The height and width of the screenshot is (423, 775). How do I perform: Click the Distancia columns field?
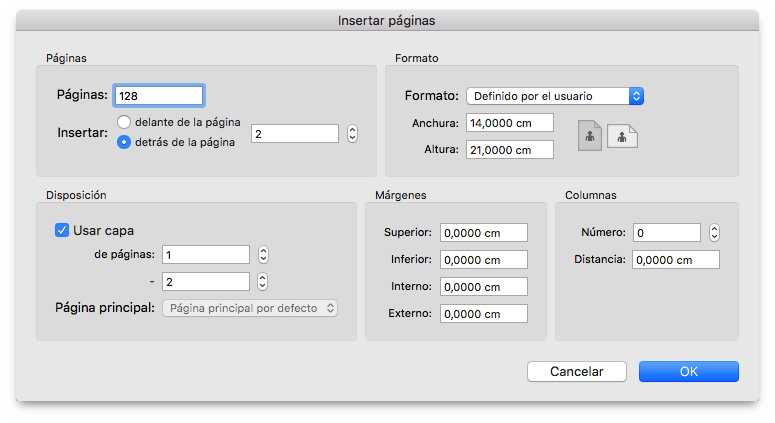point(676,260)
